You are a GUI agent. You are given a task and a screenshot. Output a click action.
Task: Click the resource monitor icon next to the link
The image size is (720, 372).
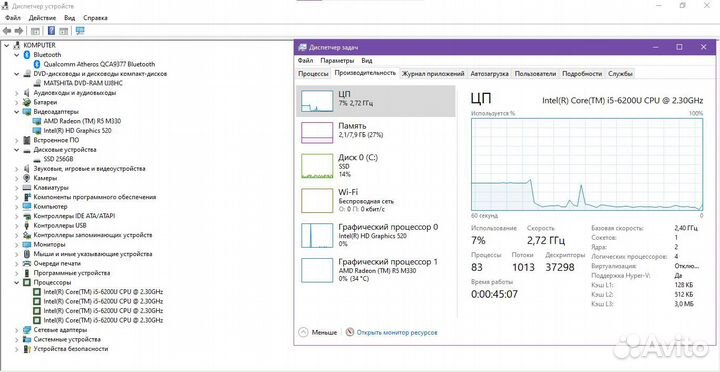pos(350,332)
